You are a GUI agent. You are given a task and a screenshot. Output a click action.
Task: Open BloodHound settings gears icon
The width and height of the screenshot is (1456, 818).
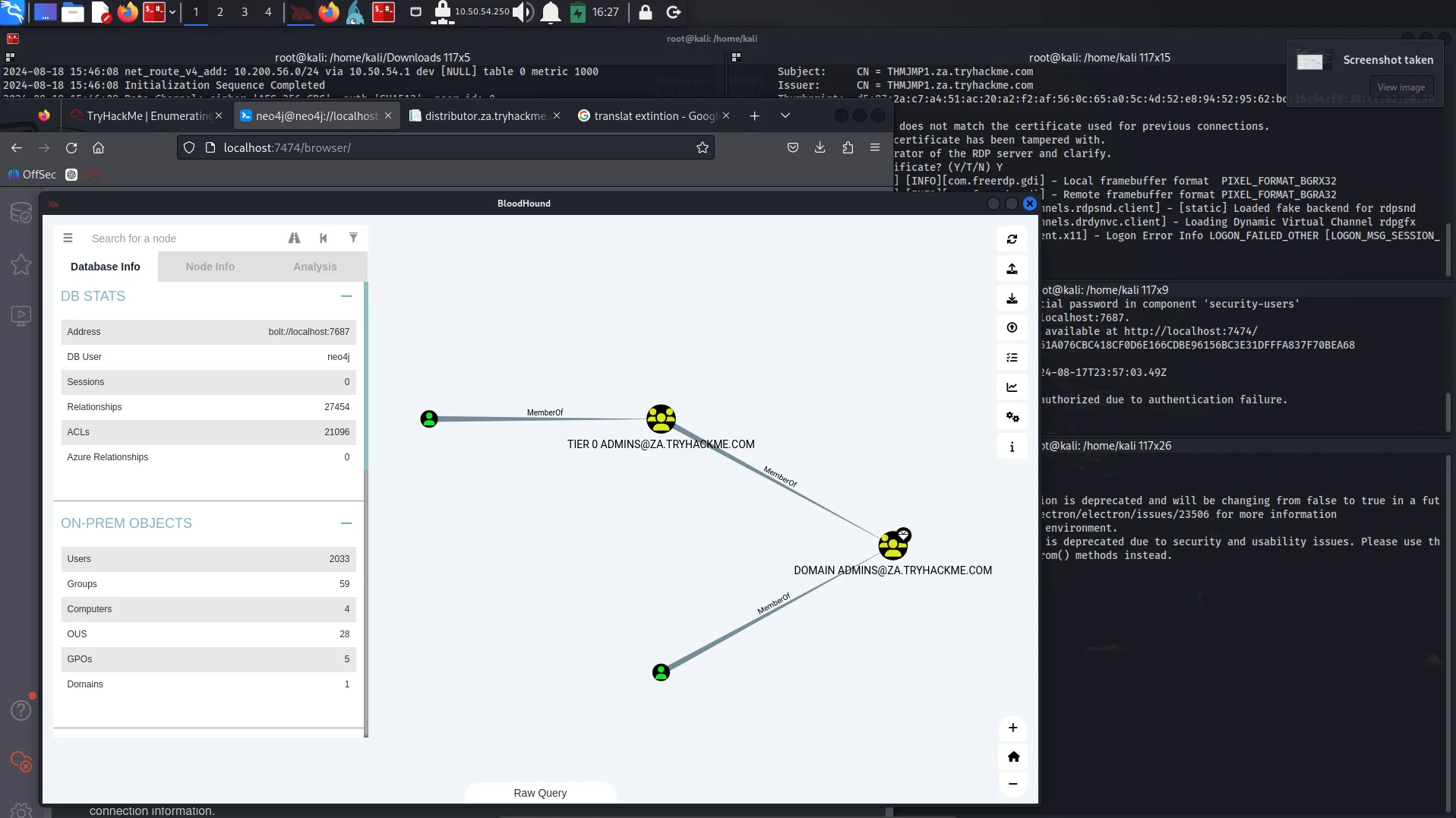pos(1012,417)
